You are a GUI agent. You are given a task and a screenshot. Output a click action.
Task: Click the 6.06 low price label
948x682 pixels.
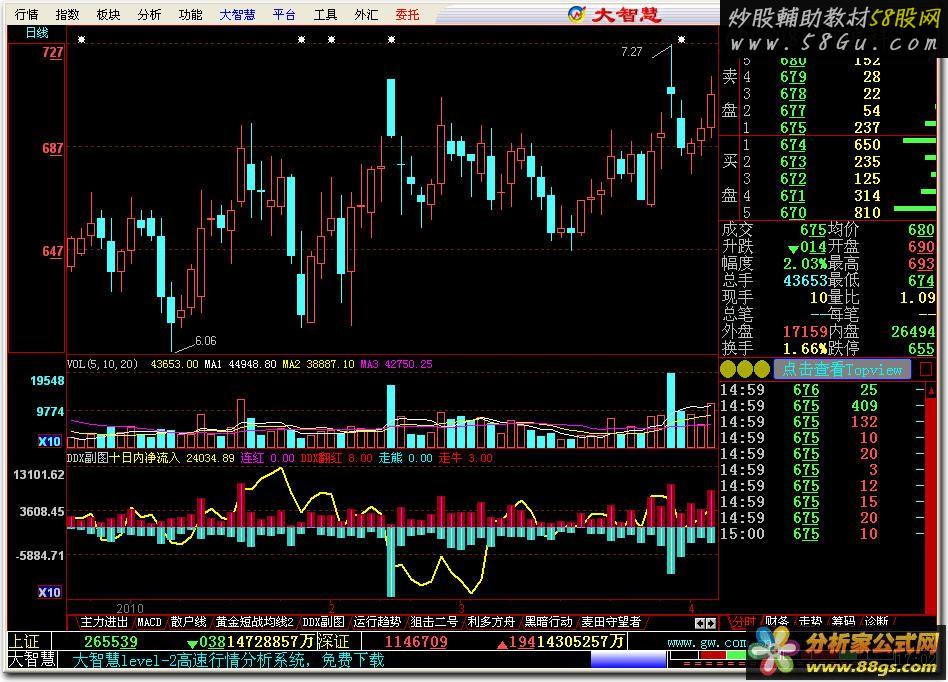point(206,341)
